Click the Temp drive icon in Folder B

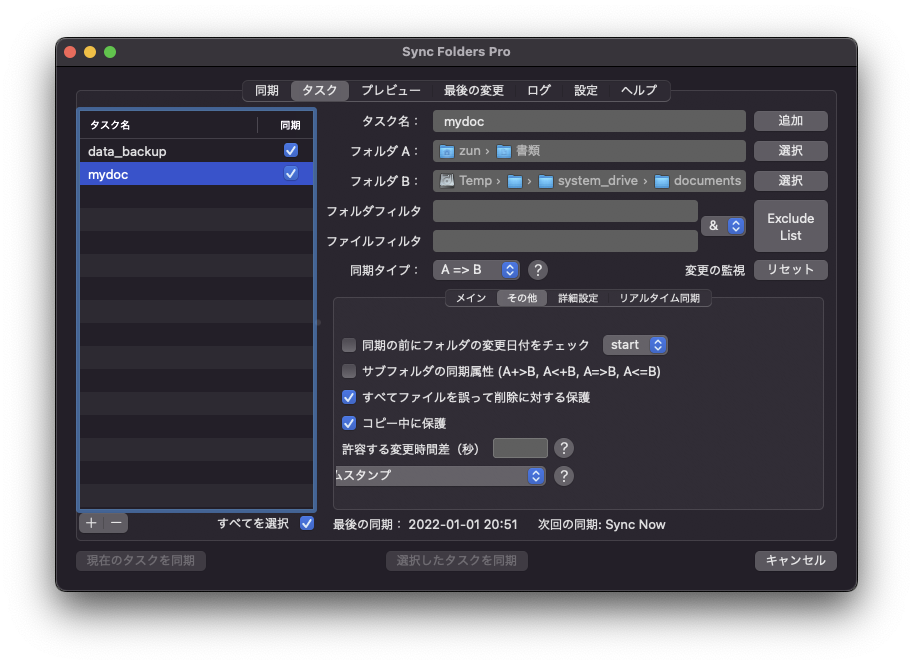[x=447, y=181]
